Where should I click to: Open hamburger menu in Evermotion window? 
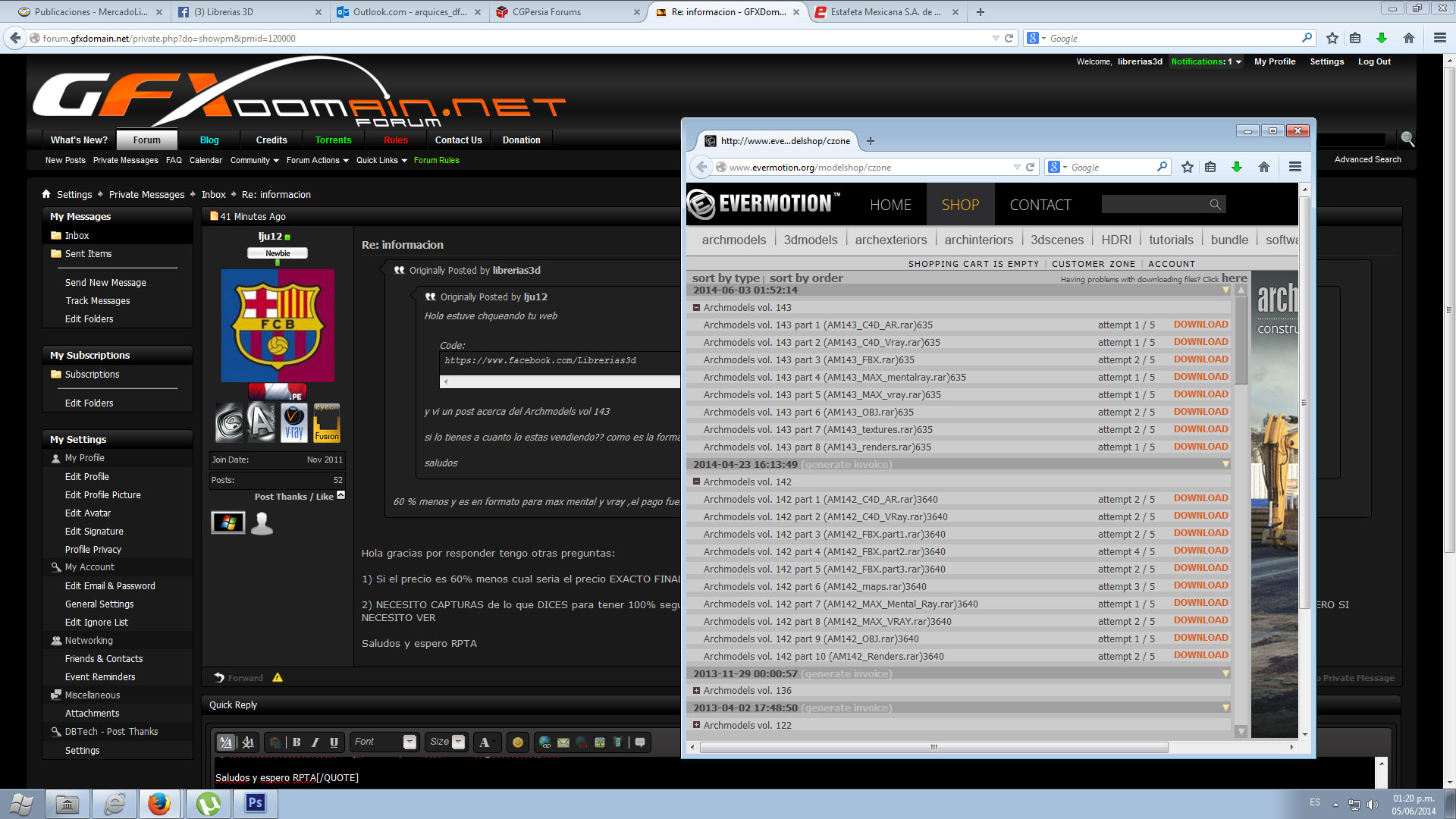coord(1295,167)
